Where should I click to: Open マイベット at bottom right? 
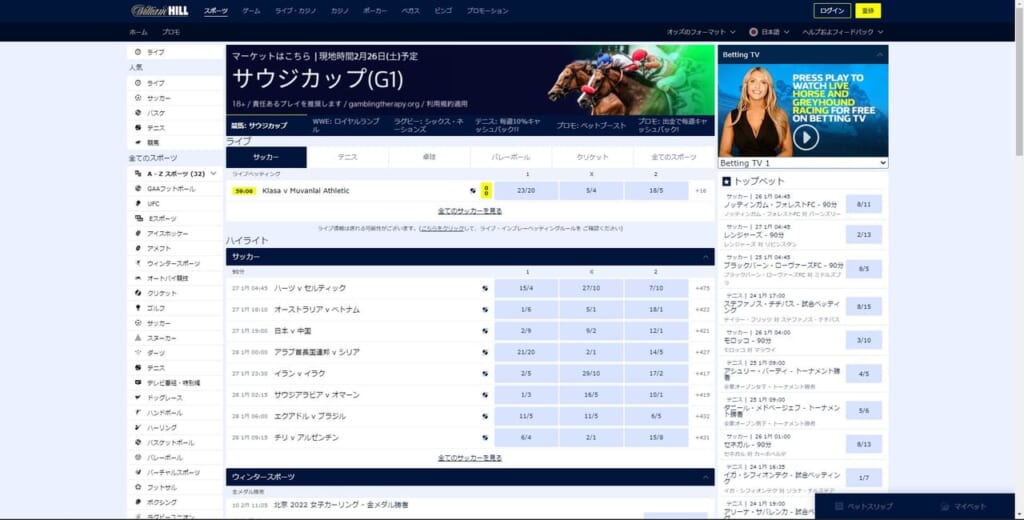click(x=964, y=506)
